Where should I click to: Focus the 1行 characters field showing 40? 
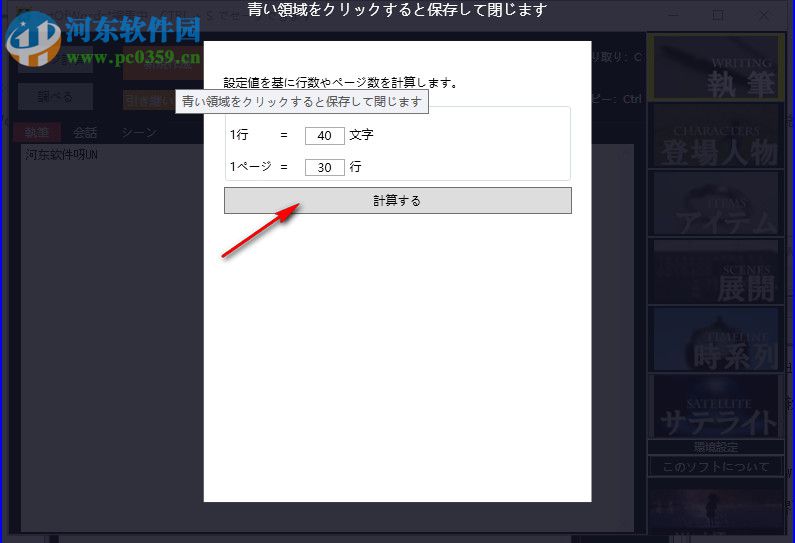tap(324, 135)
